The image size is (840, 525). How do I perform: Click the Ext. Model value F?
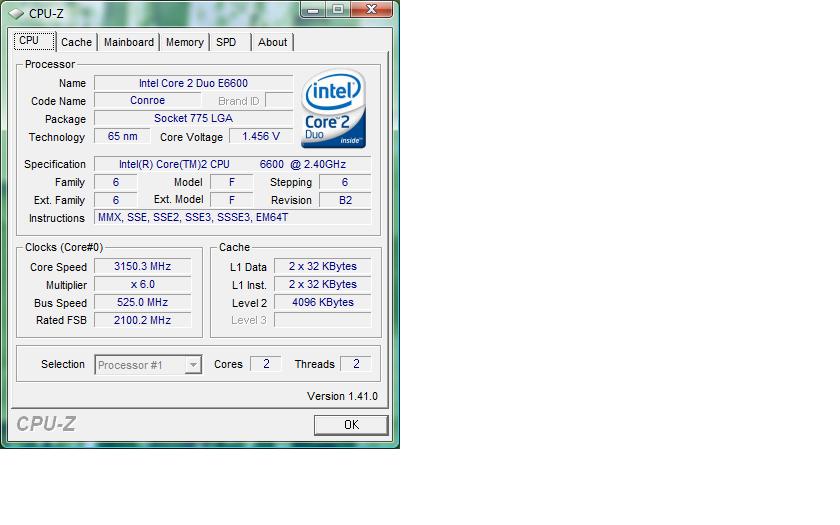coord(231,200)
